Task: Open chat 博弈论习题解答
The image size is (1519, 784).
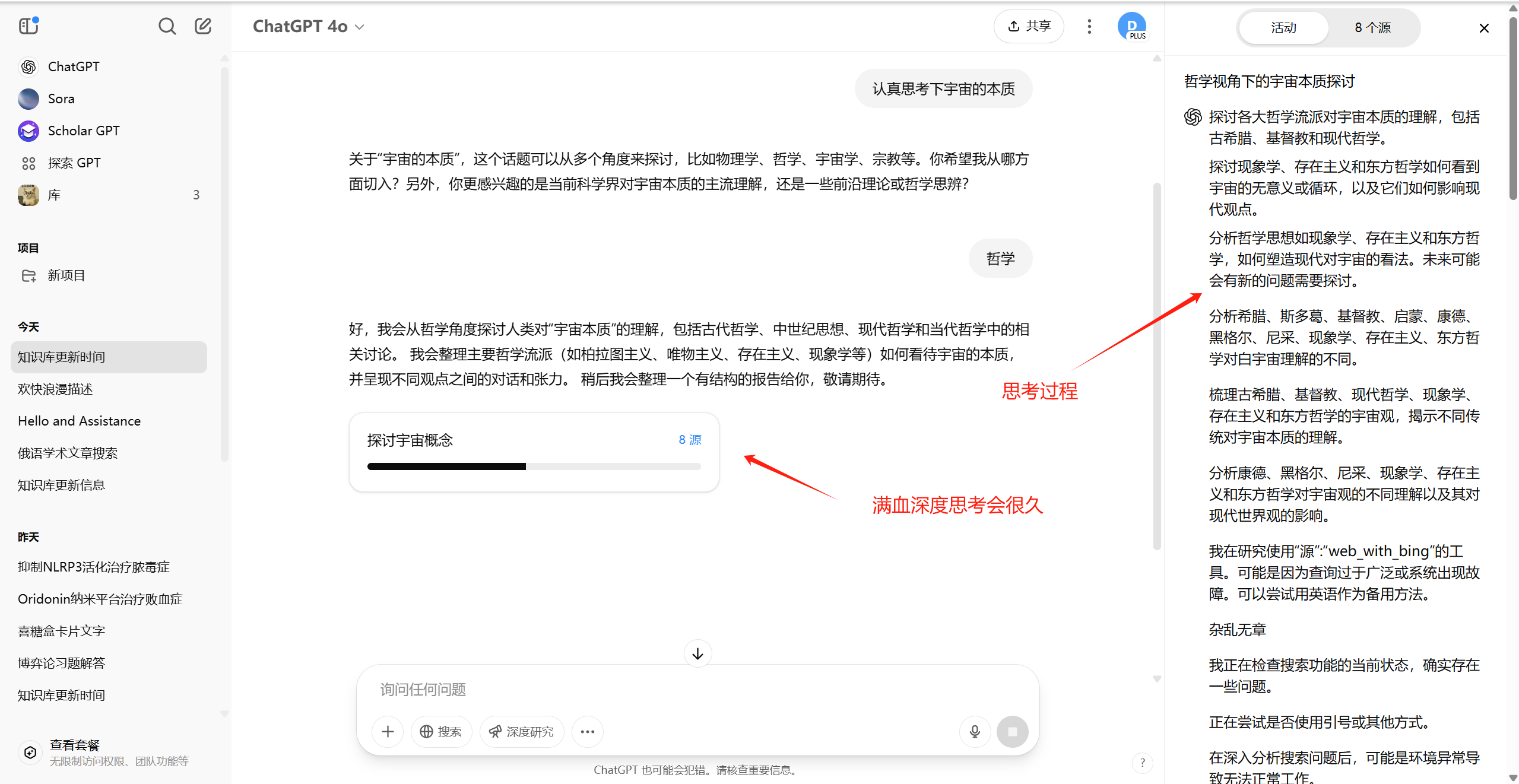Action: pos(109,664)
